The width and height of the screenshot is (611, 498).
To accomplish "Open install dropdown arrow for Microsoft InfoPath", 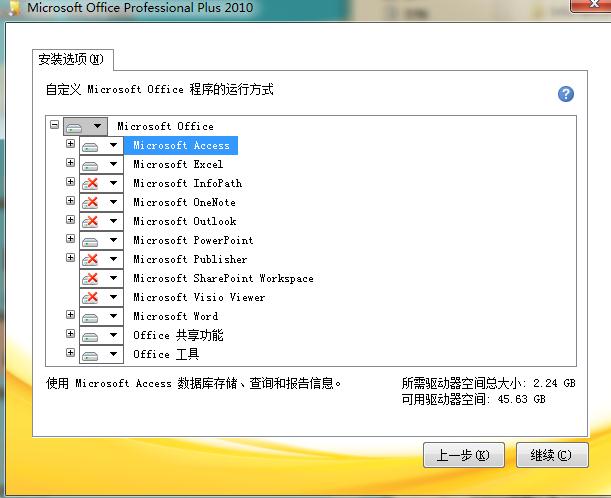I will coord(113,183).
